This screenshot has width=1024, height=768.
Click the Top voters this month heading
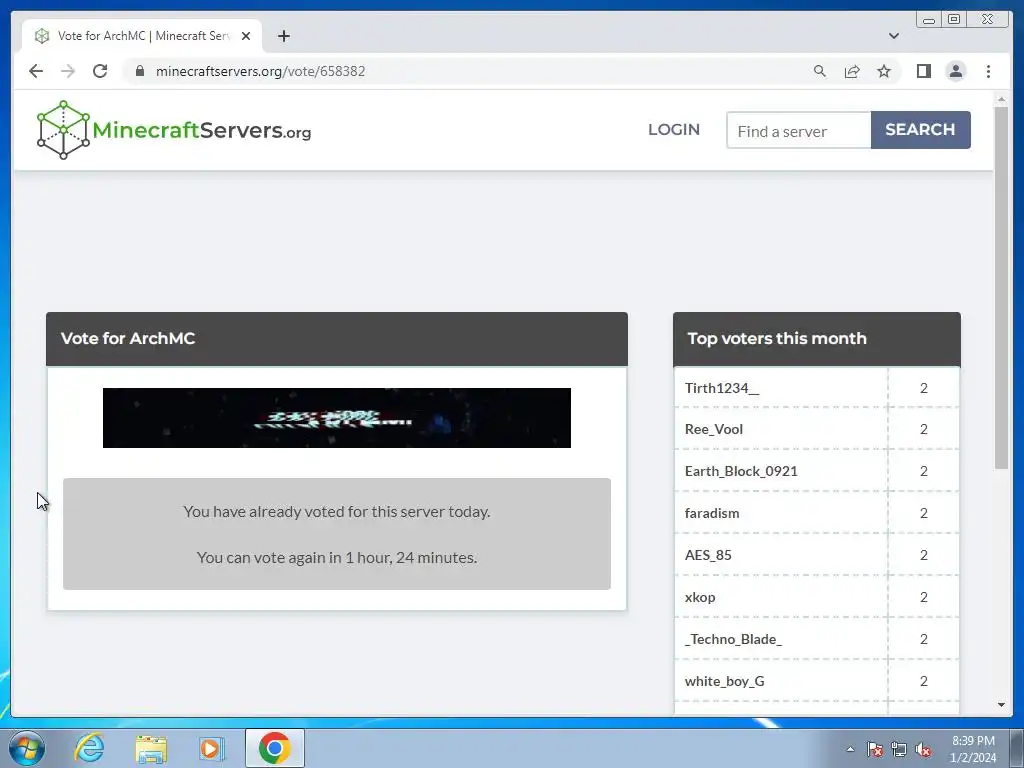pyautogui.click(x=777, y=338)
